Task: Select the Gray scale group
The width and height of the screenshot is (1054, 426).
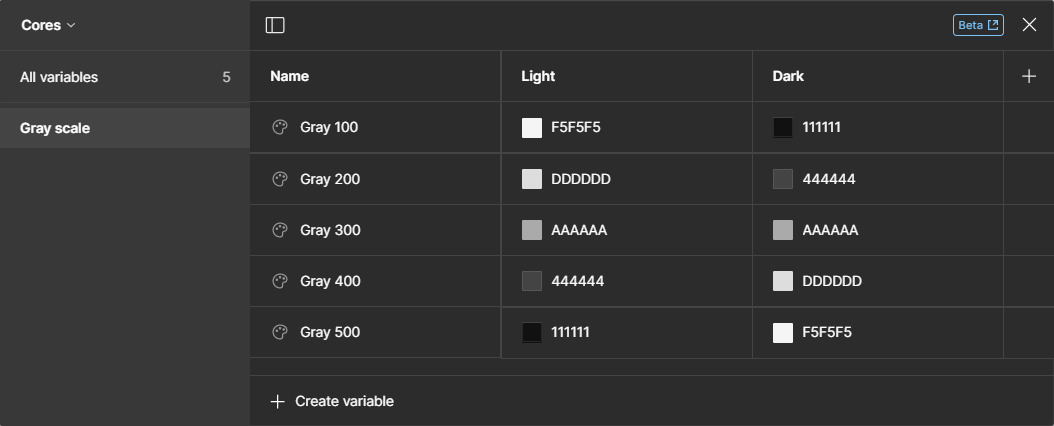Action: pos(125,128)
